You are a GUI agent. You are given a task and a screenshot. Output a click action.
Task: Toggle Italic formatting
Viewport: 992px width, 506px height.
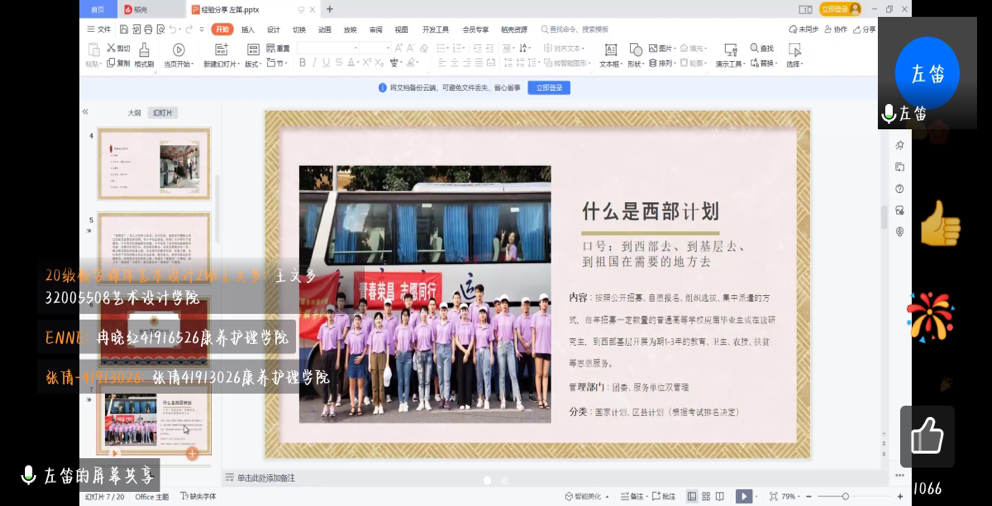coord(314,63)
